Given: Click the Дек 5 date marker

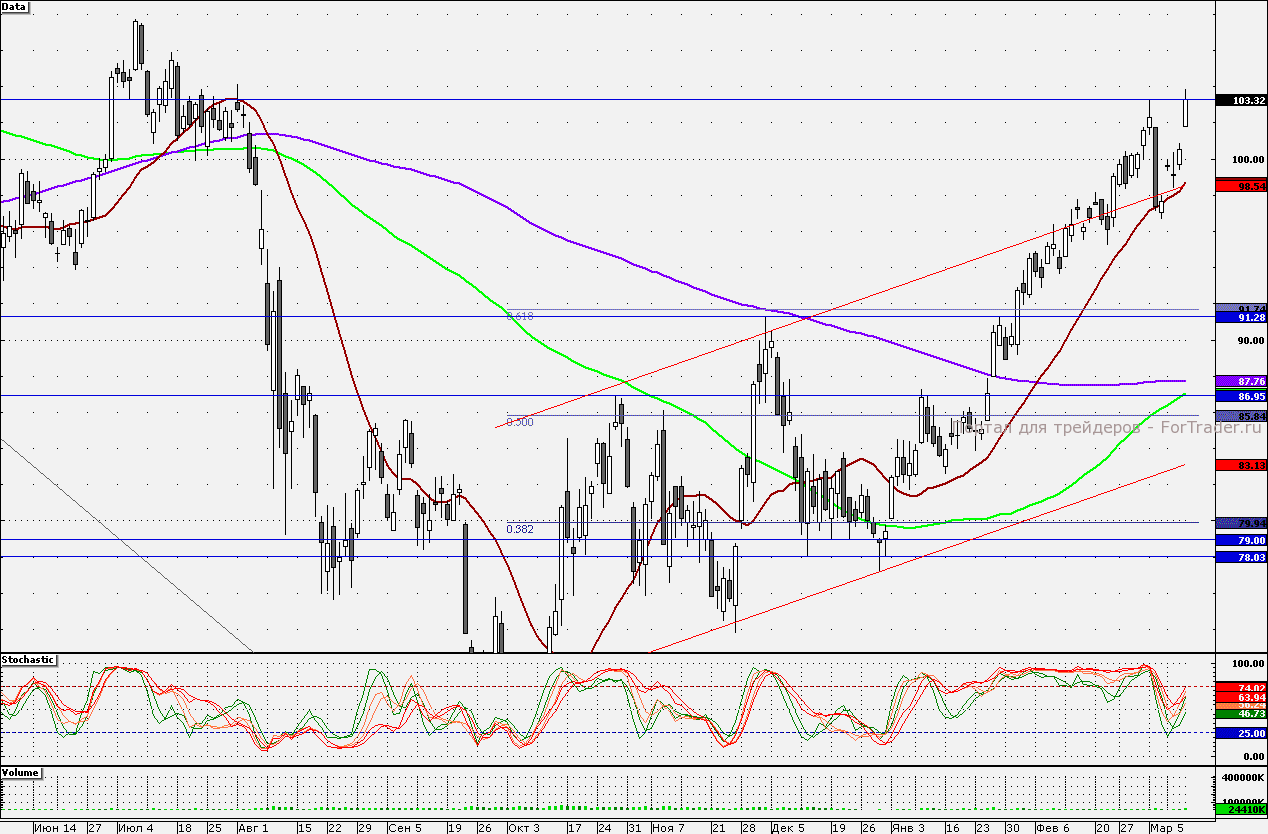Looking at the screenshot, I should 789,828.
